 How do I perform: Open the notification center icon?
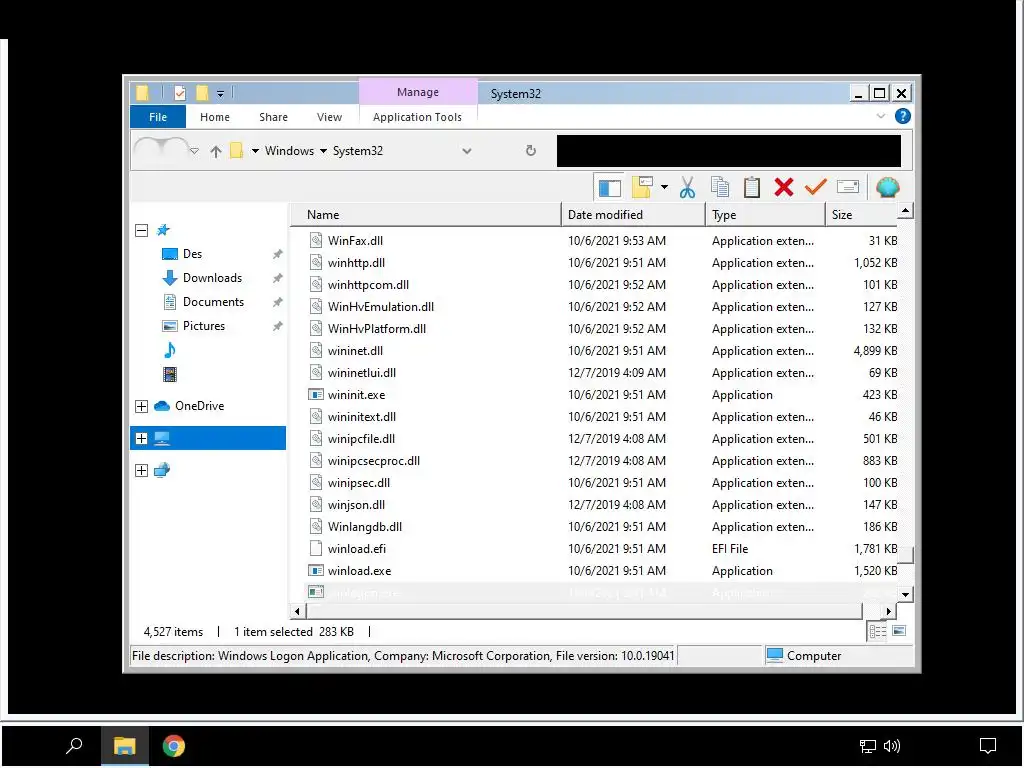(988, 746)
